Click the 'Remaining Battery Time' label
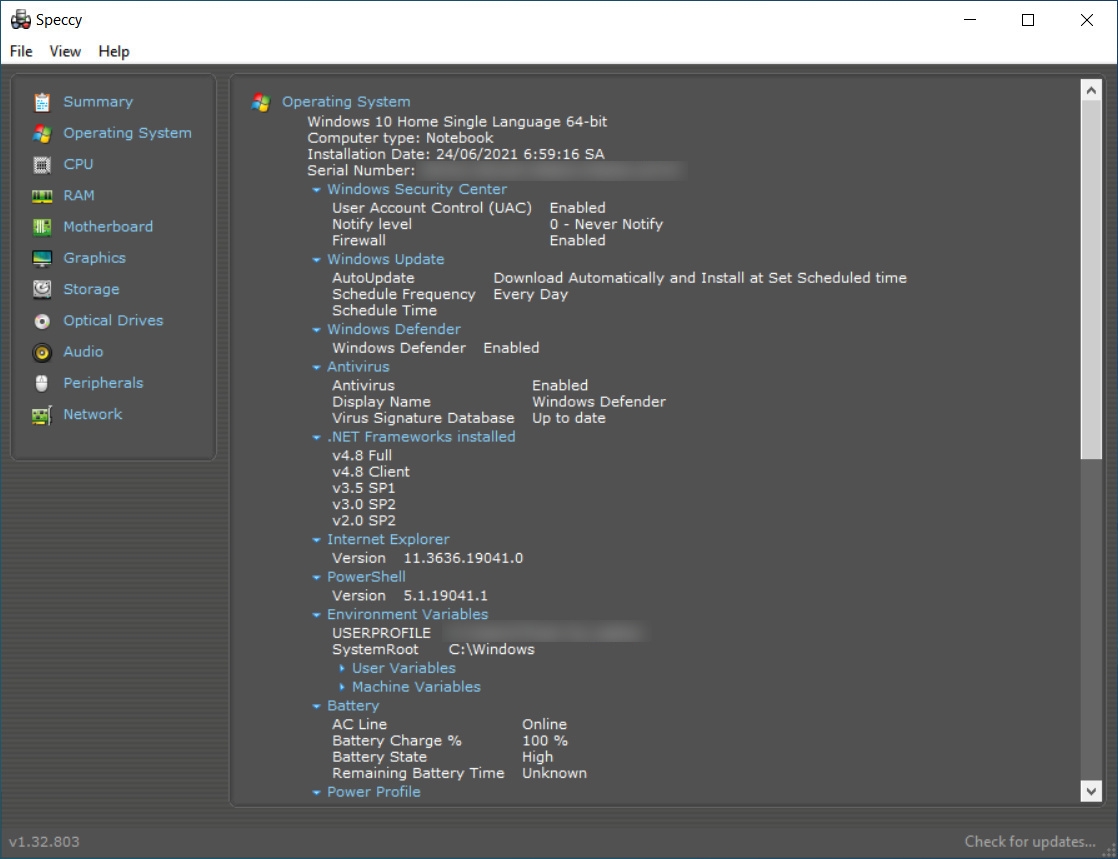Image resolution: width=1118 pixels, height=859 pixels. pyautogui.click(x=418, y=773)
